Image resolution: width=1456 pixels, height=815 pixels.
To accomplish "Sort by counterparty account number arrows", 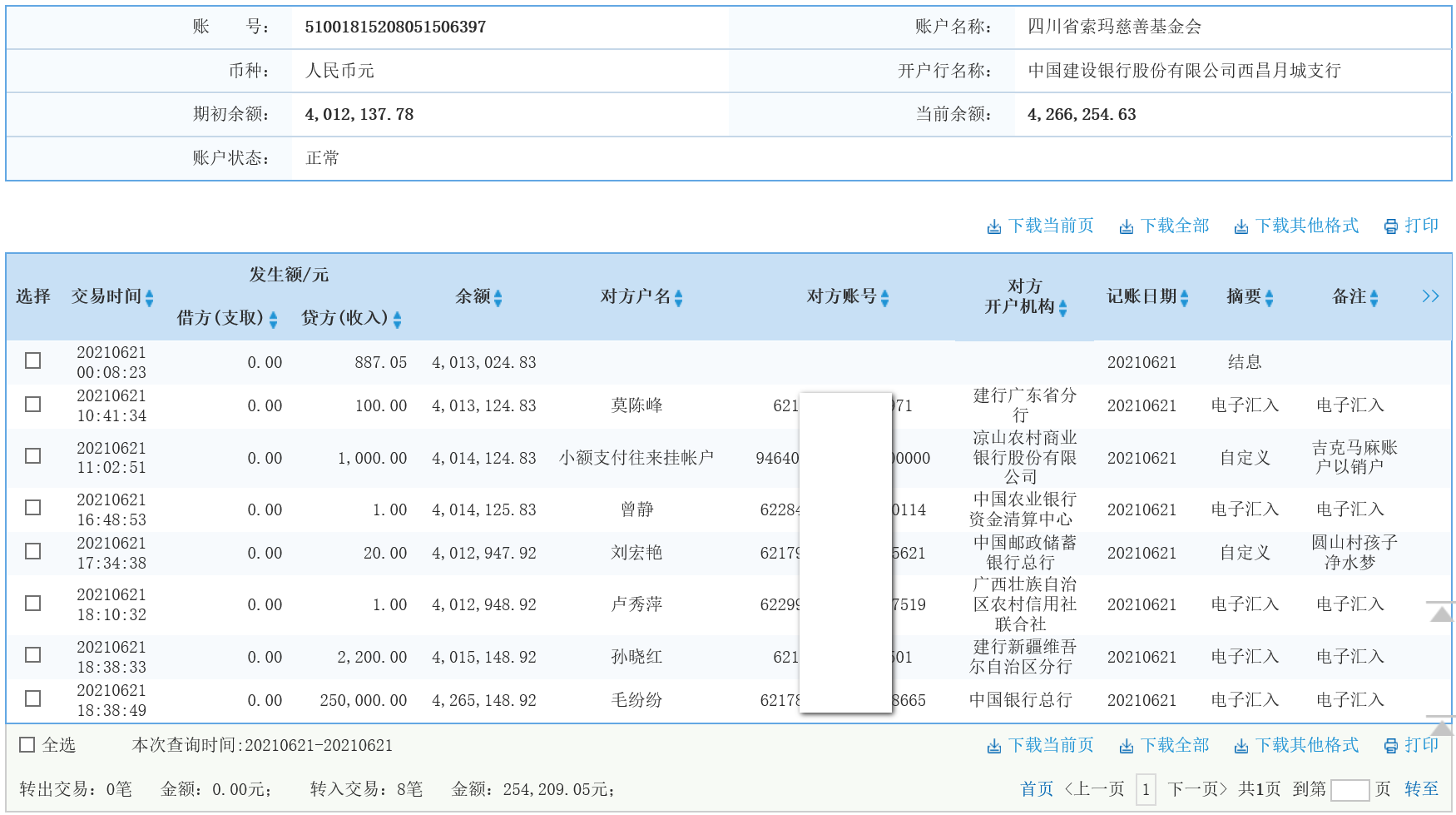I will (x=884, y=297).
